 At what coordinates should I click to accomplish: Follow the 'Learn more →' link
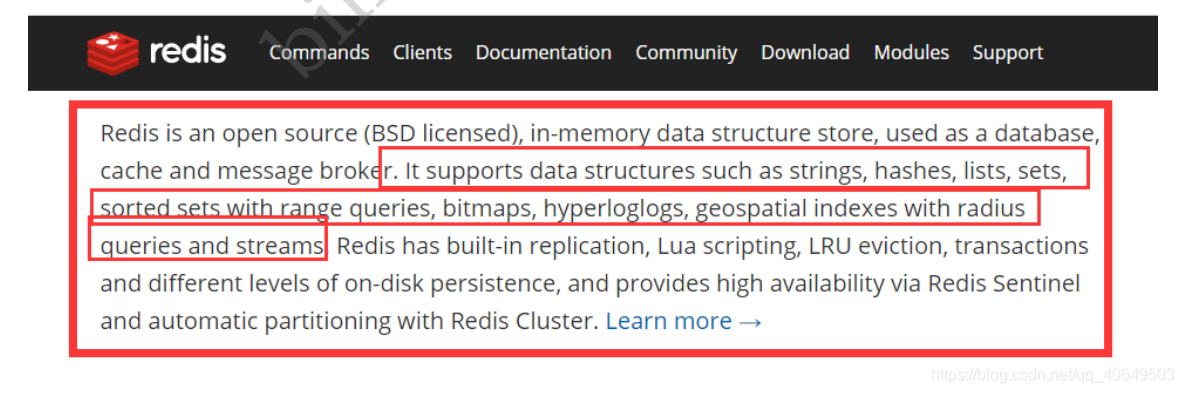[x=684, y=321]
